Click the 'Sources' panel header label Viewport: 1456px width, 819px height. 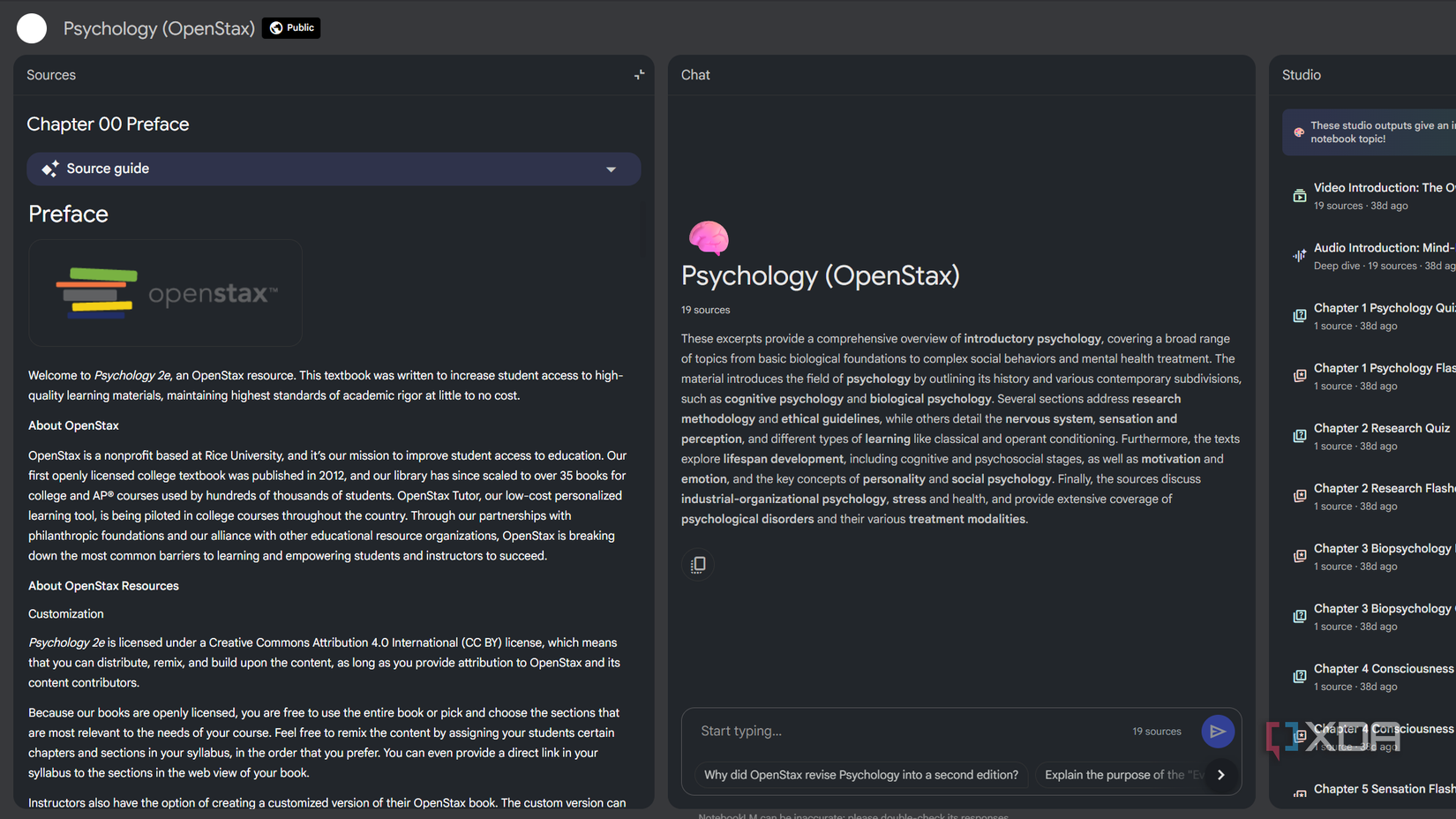point(51,75)
